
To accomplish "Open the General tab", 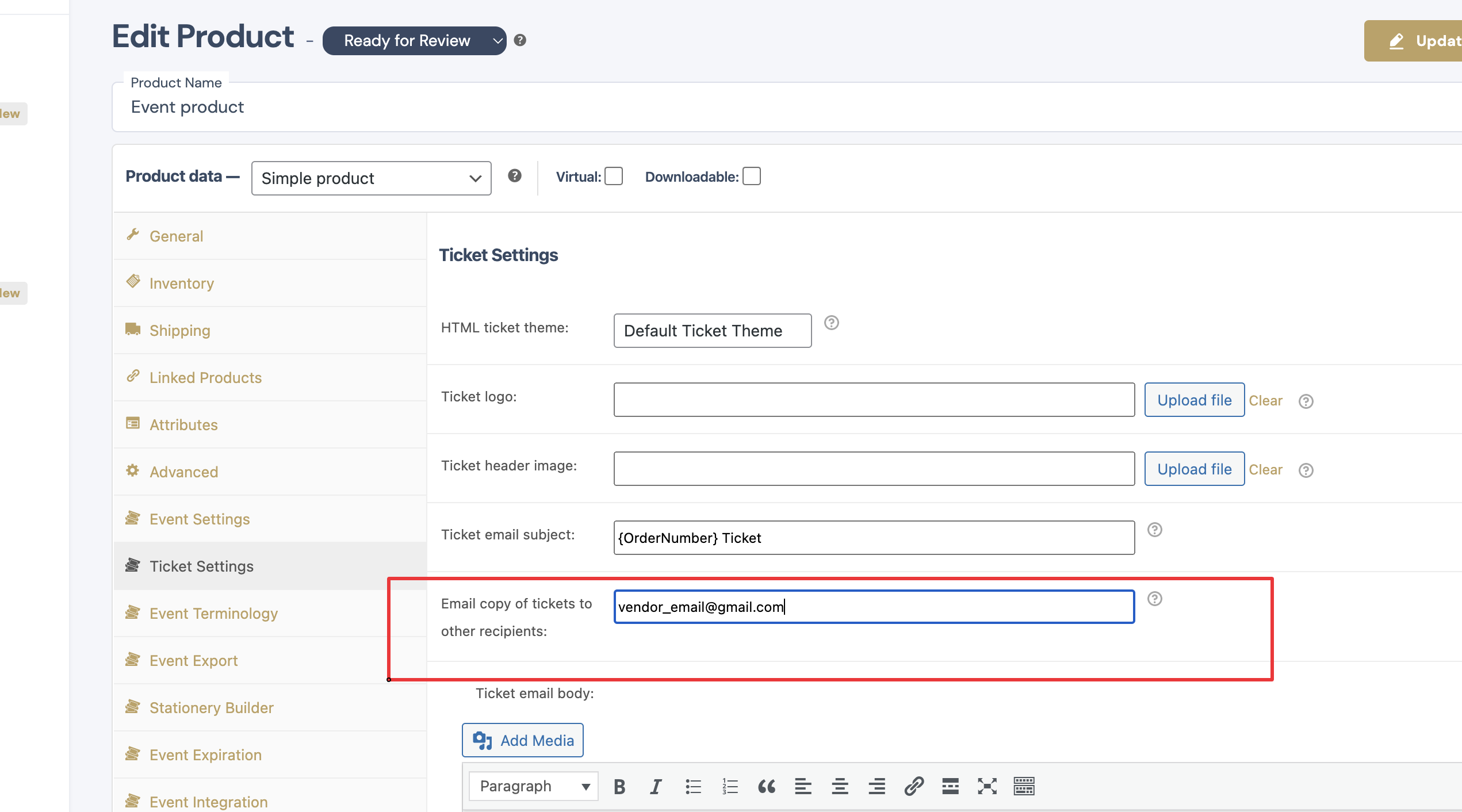I will point(270,236).
